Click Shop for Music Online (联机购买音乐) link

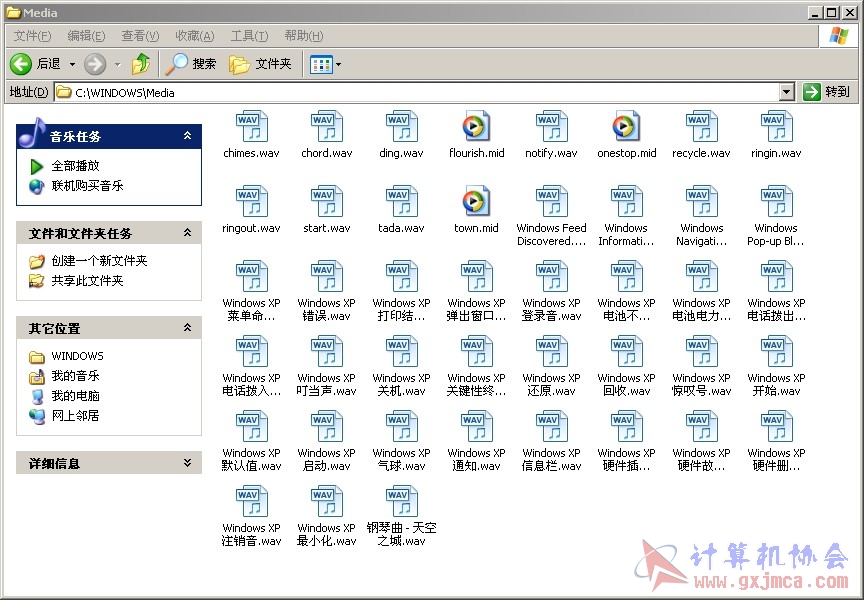pyautogui.click(x=87, y=186)
